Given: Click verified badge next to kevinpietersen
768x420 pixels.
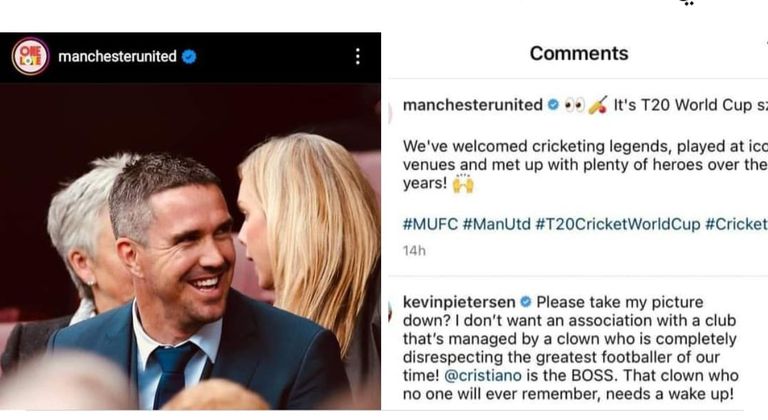Looking at the screenshot, I should (526, 302).
